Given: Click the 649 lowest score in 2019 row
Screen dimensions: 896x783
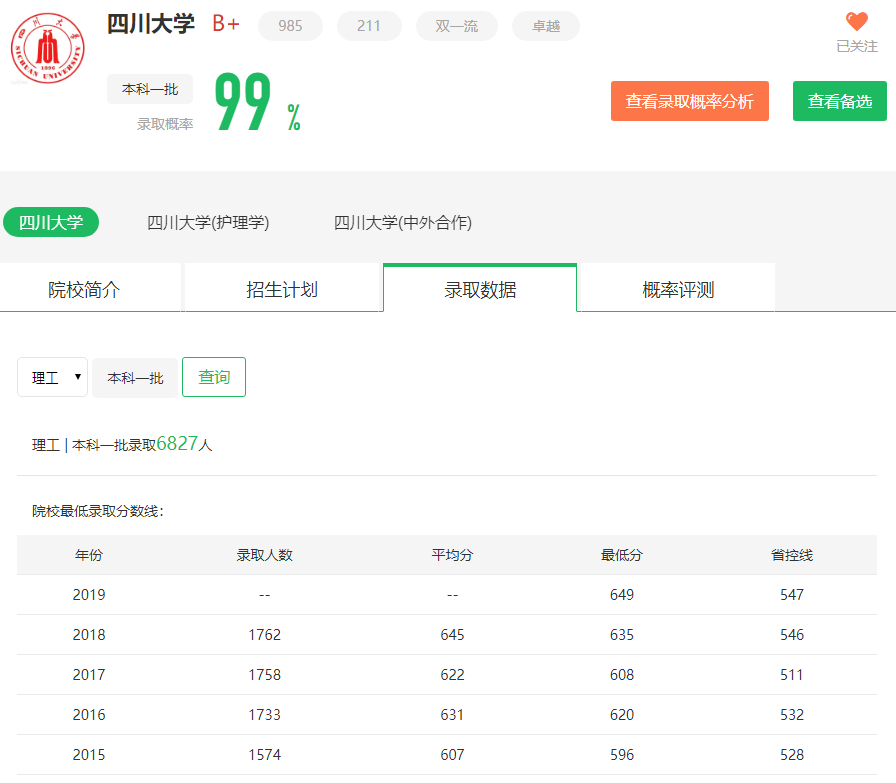Looking at the screenshot, I should coord(622,595).
